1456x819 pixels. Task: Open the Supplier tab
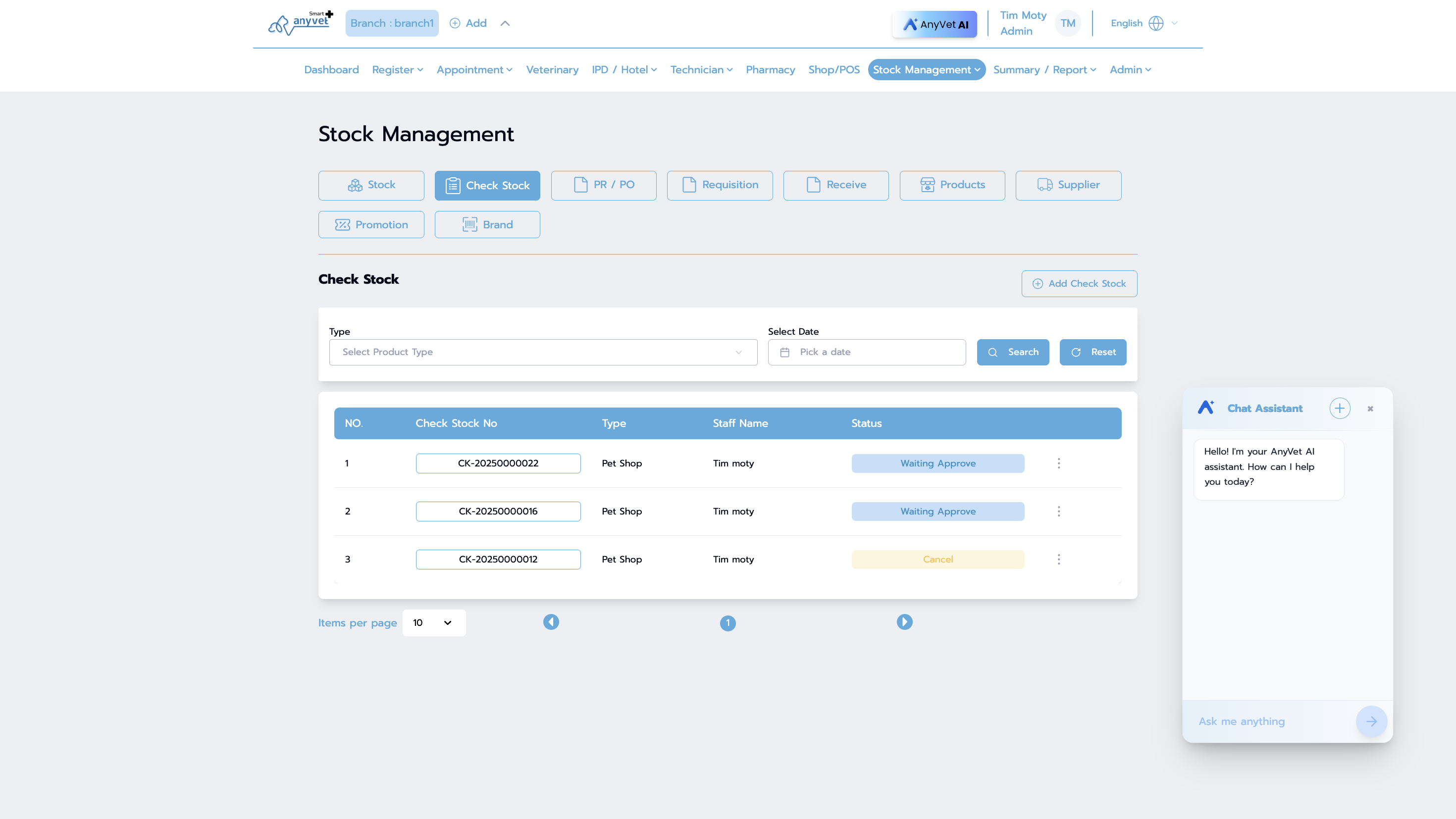coord(1068,185)
